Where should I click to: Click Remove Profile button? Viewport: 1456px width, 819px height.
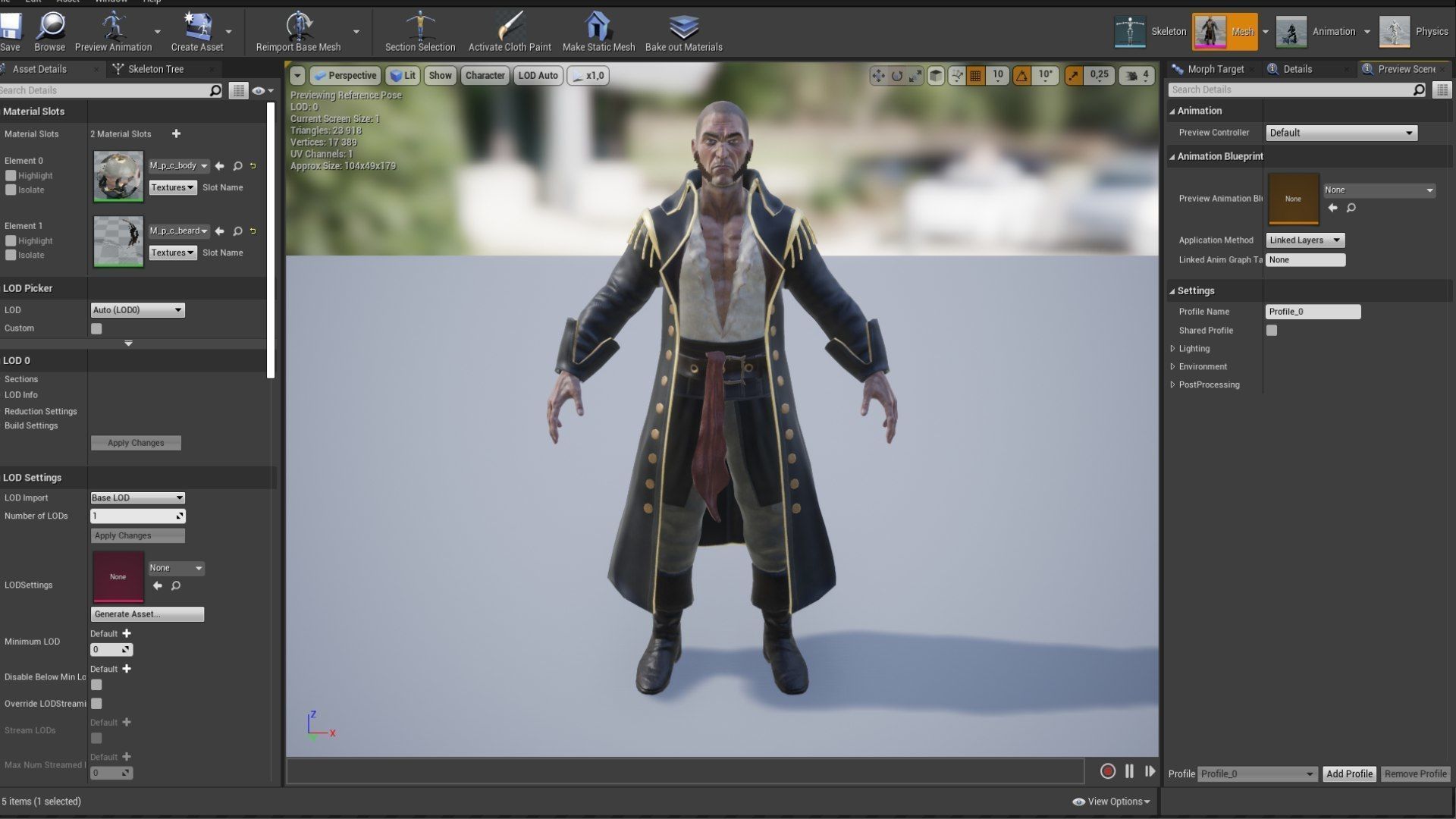click(1415, 773)
